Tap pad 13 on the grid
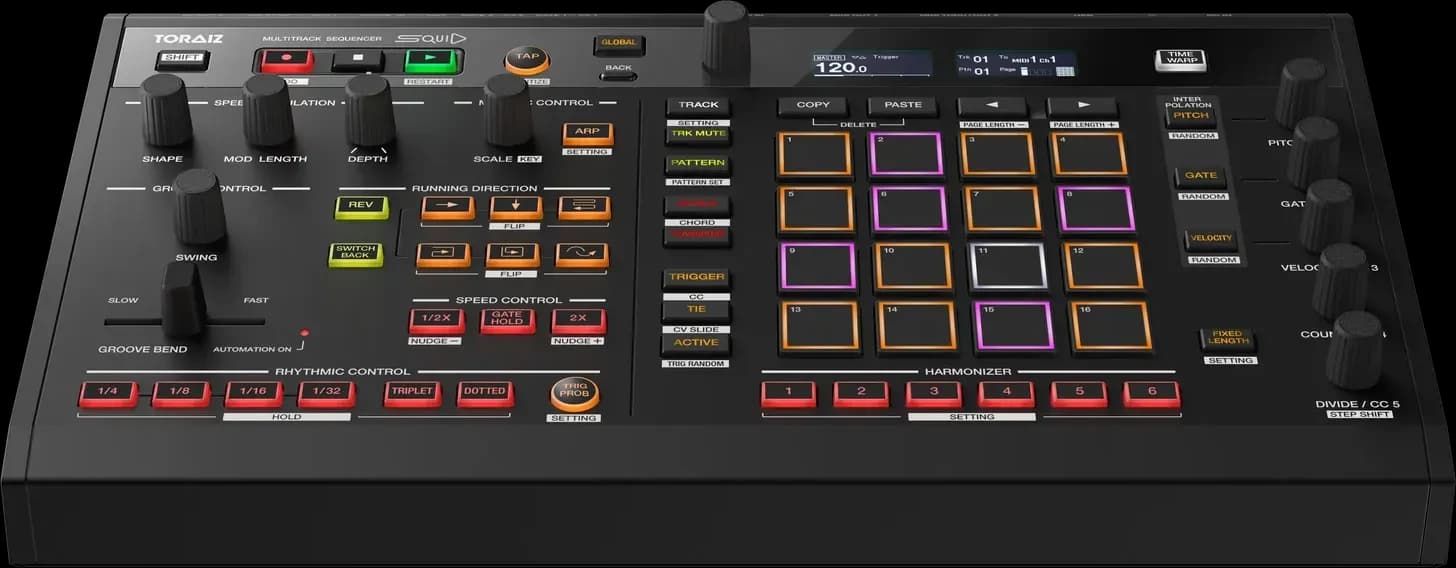The height and width of the screenshot is (568, 1456). click(822, 326)
